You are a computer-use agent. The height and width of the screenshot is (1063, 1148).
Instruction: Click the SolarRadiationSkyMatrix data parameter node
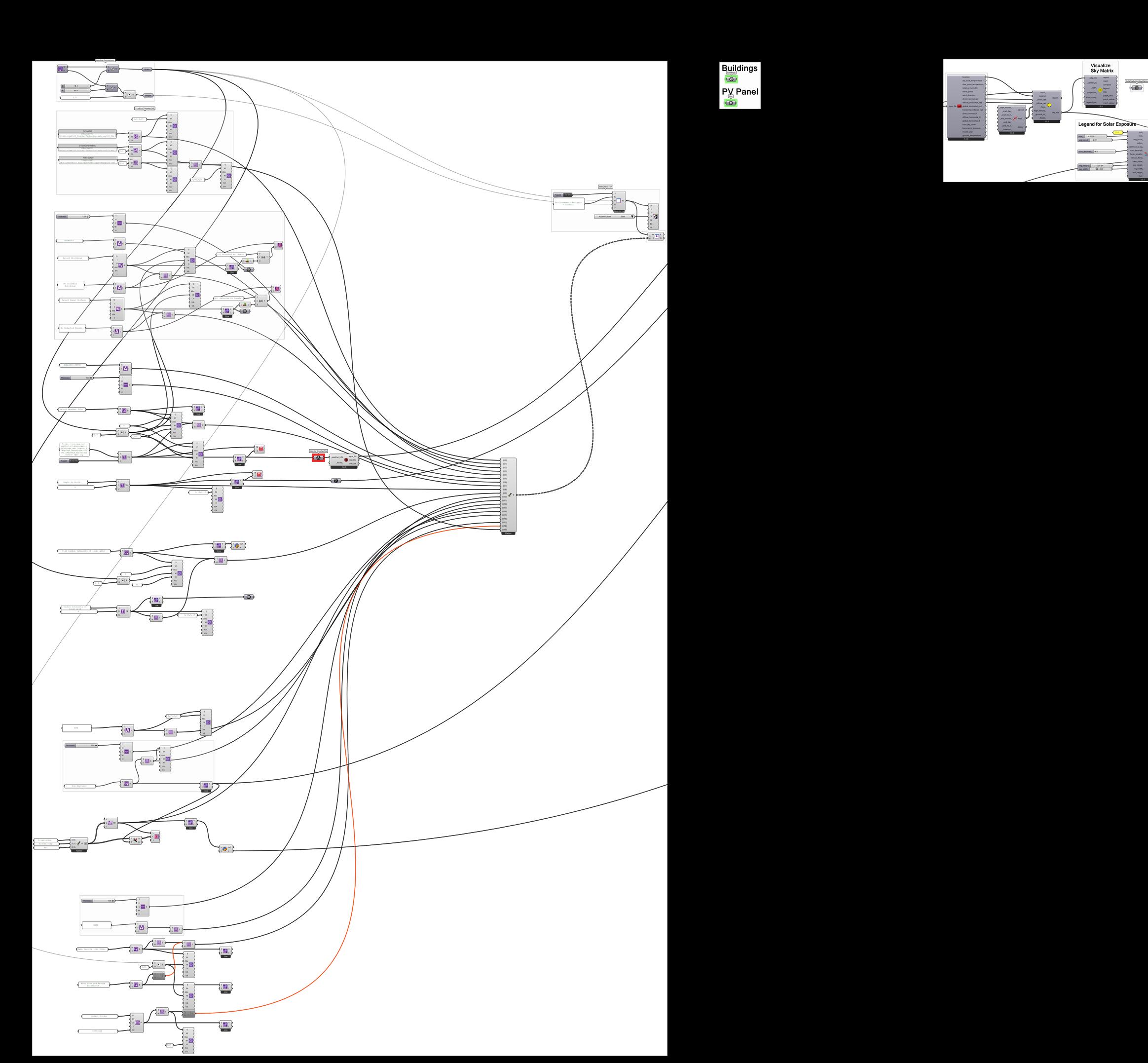1136,88
